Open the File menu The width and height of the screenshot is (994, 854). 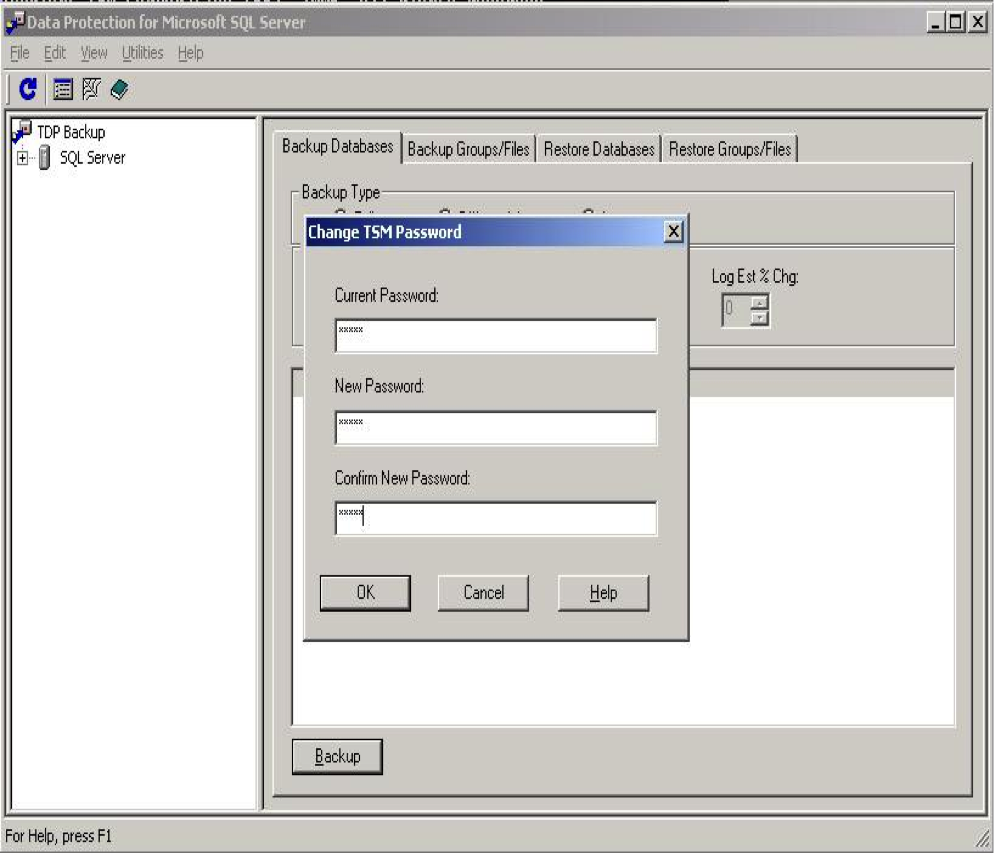click(x=20, y=53)
